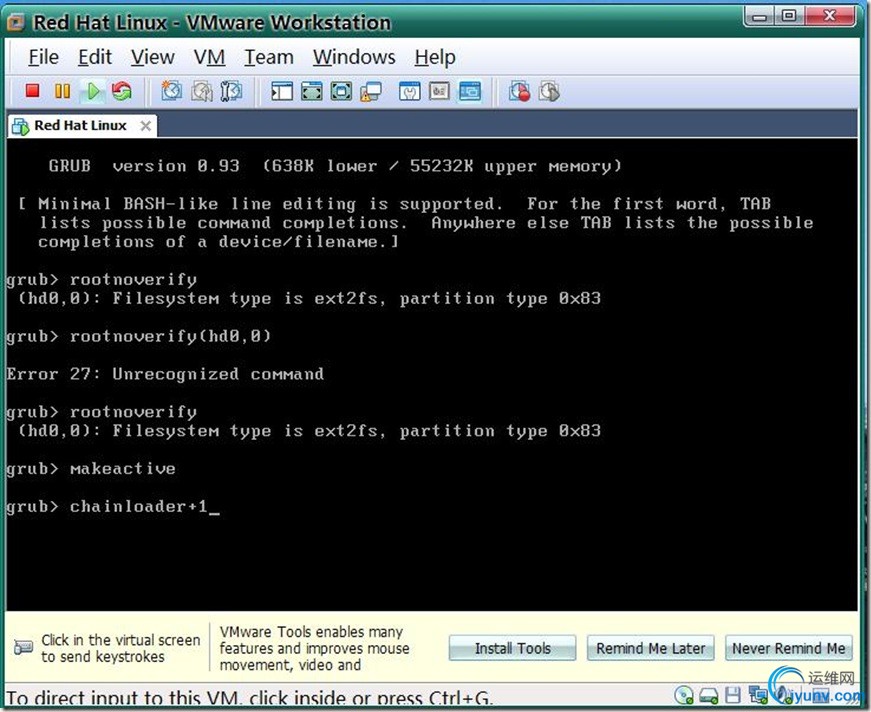Click the Unity windows icon with warning
This screenshot has height=712, width=871.
click(x=371, y=92)
